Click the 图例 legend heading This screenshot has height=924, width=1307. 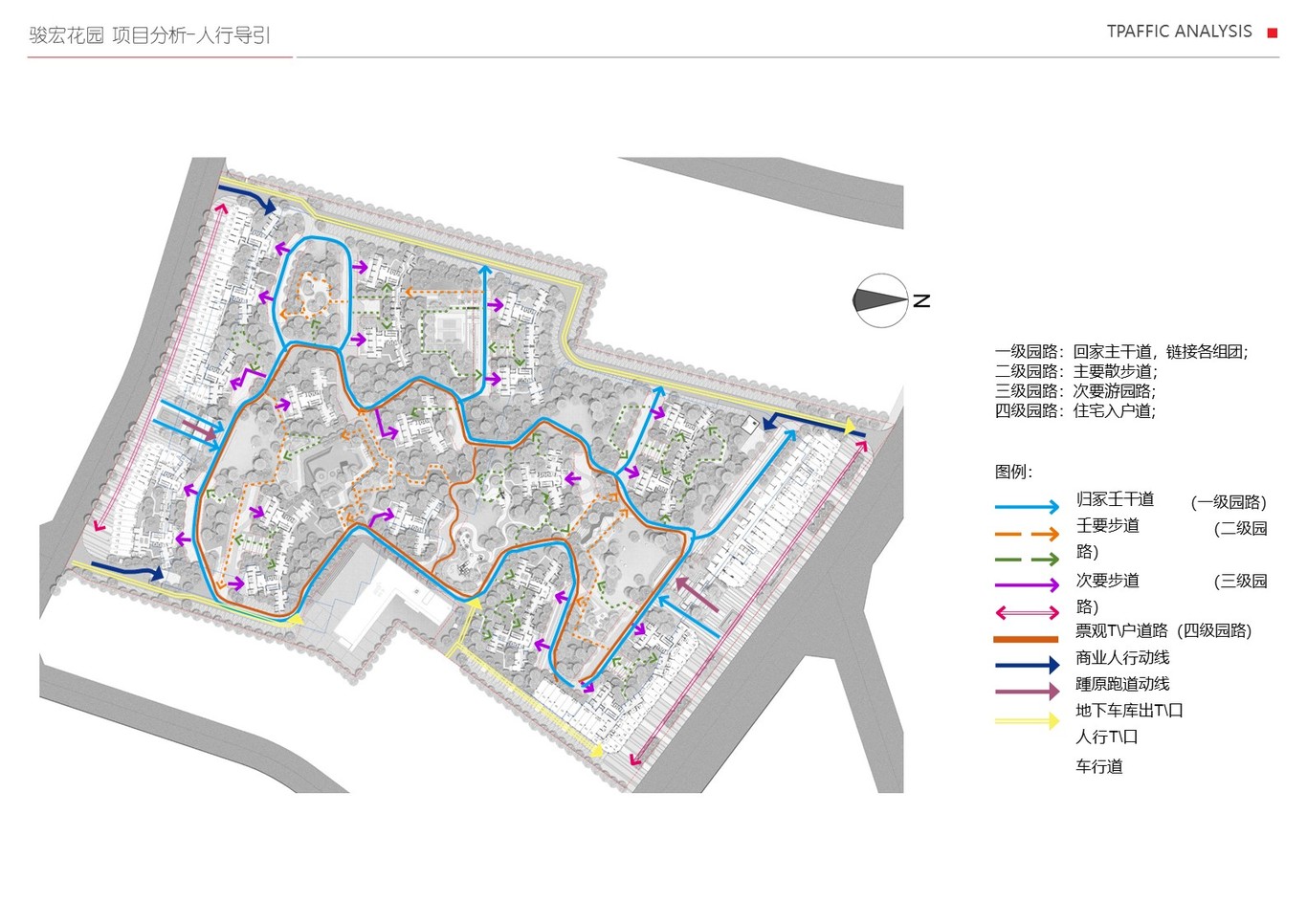1014,472
